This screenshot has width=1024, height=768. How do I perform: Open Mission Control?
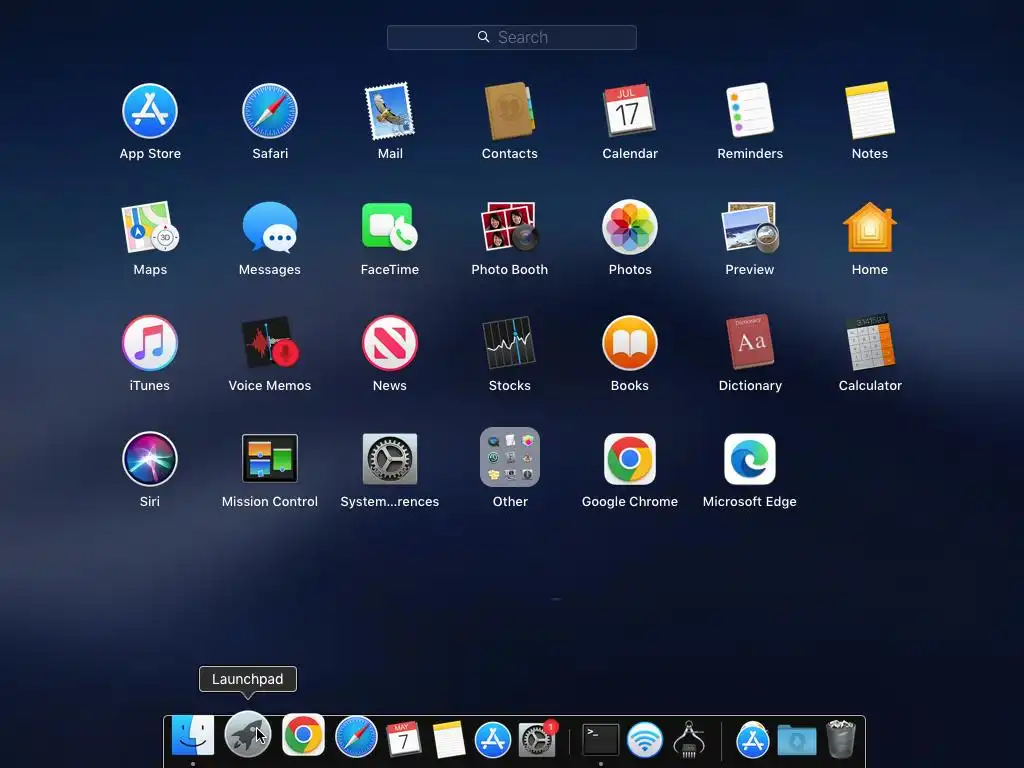(x=270, y=458)
